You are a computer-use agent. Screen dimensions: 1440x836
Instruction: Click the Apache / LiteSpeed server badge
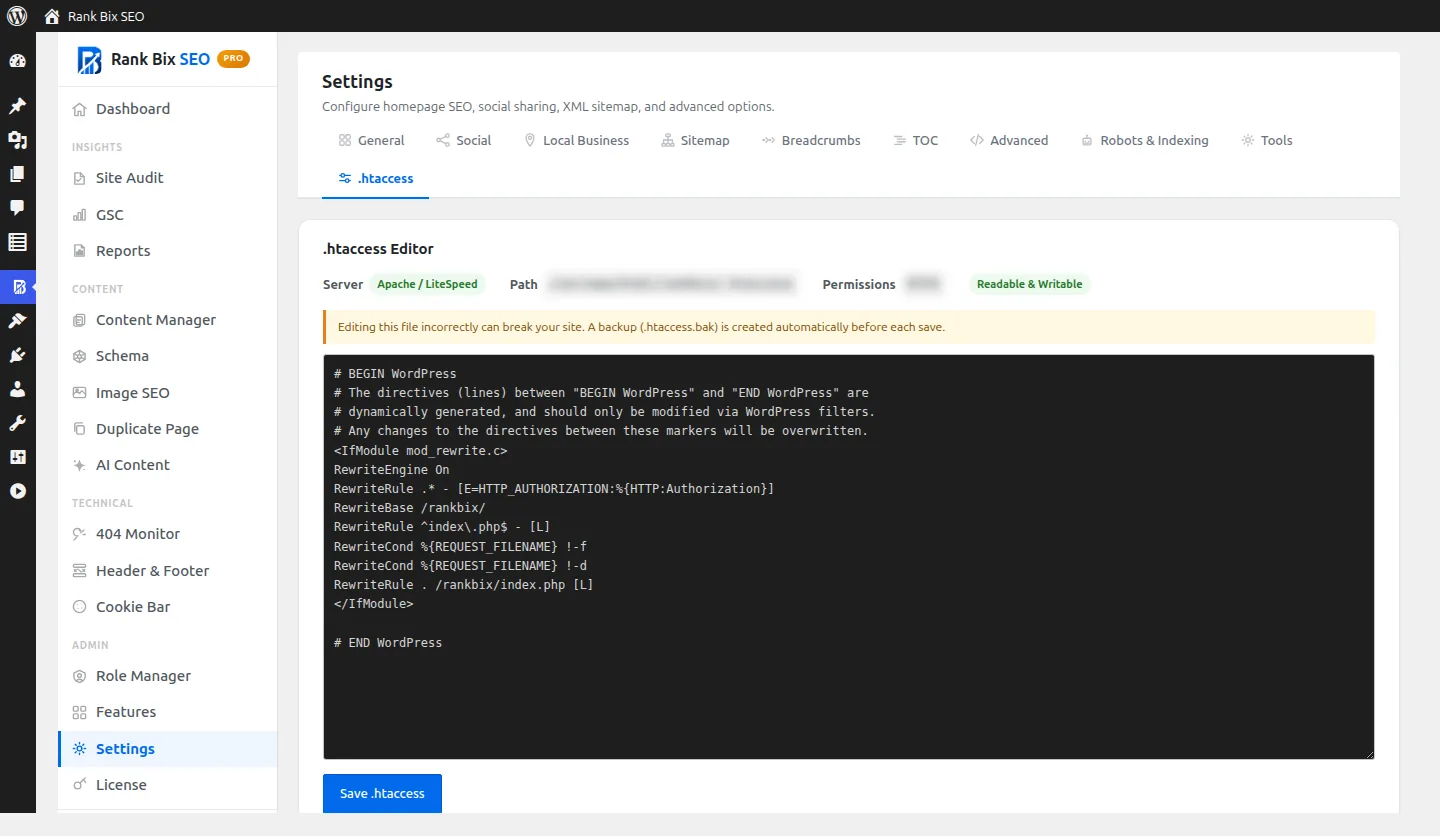[x=428, y=285]
